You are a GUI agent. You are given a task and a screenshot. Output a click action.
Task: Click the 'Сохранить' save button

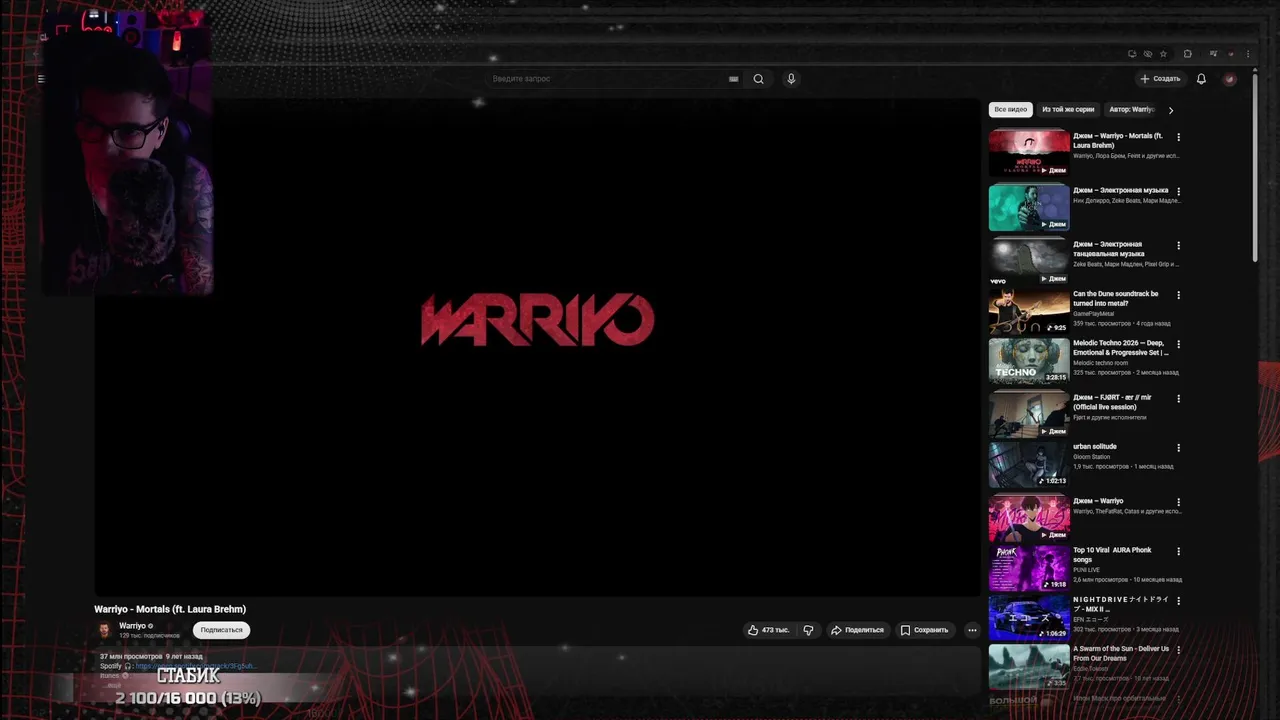[x=924, y=630]
